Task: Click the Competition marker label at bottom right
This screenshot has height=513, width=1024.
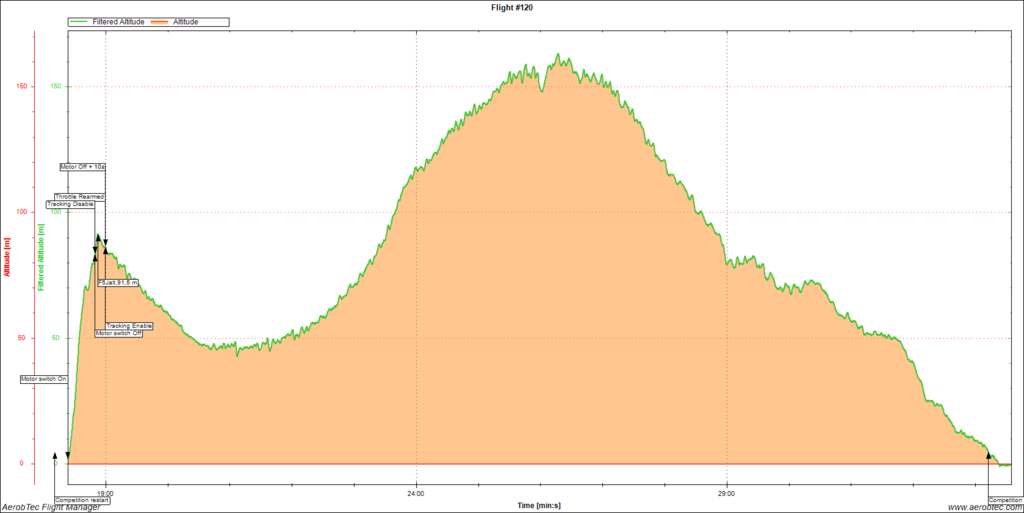Action: 1005,499
